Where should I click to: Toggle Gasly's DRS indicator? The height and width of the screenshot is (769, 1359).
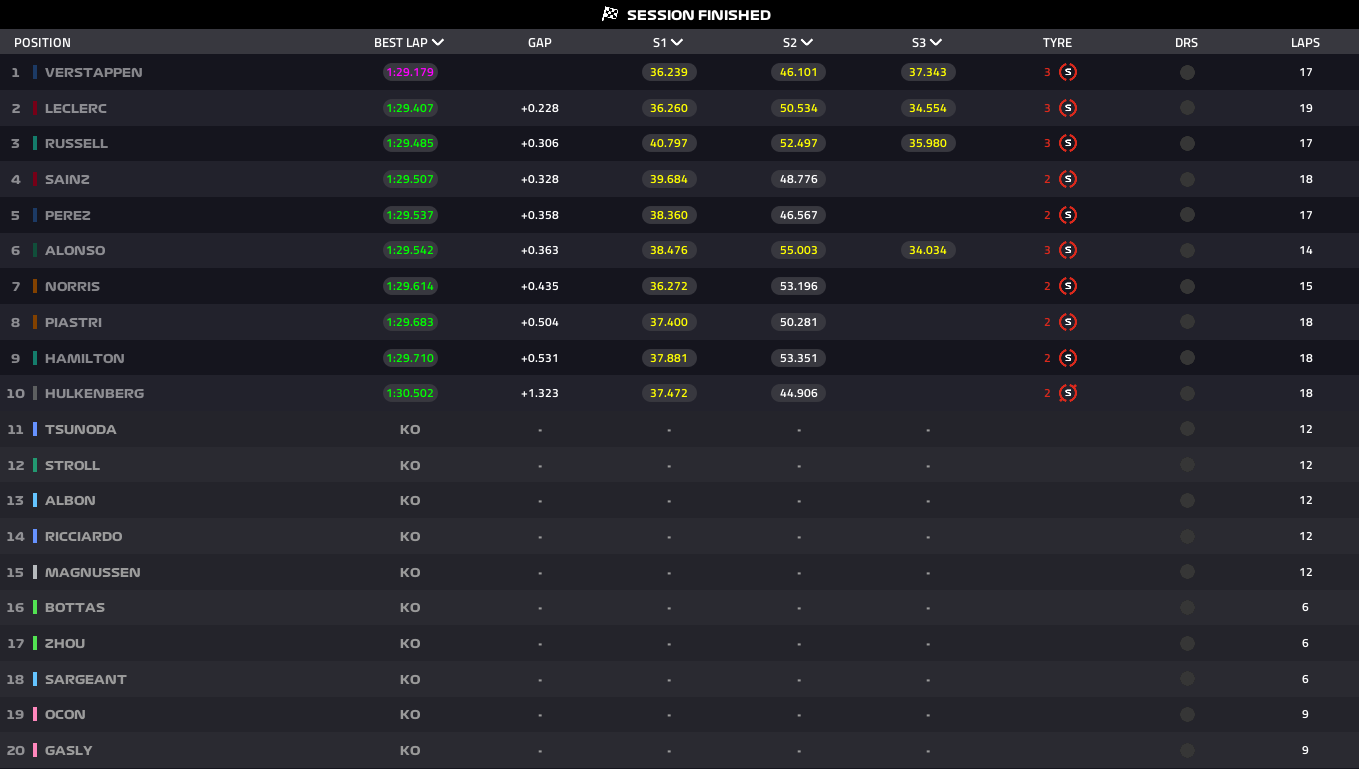[x=1187, y=750]
